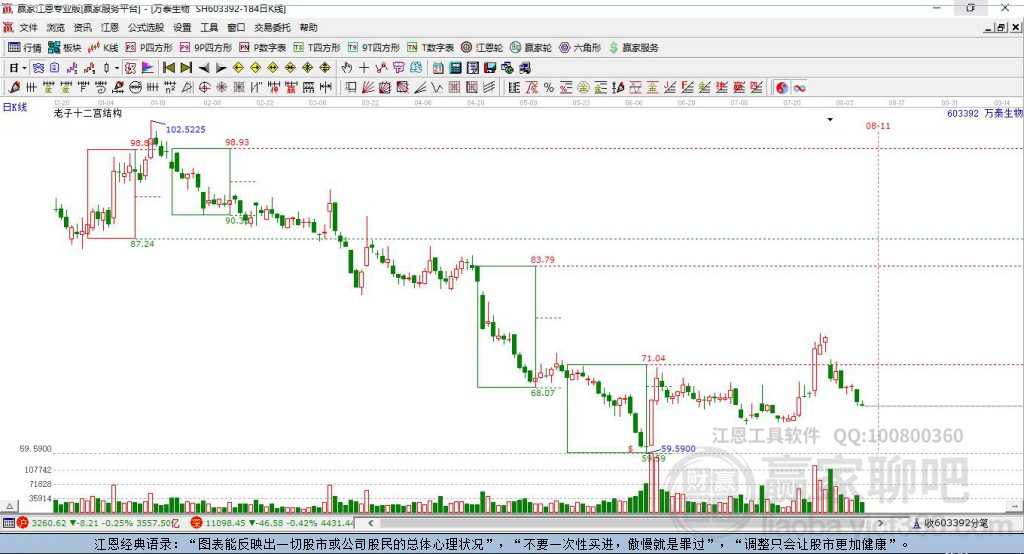The width and height of the screenshot is (1024, 554).
Task: Open the 江恩 menu
Action: tap(110, 27)
